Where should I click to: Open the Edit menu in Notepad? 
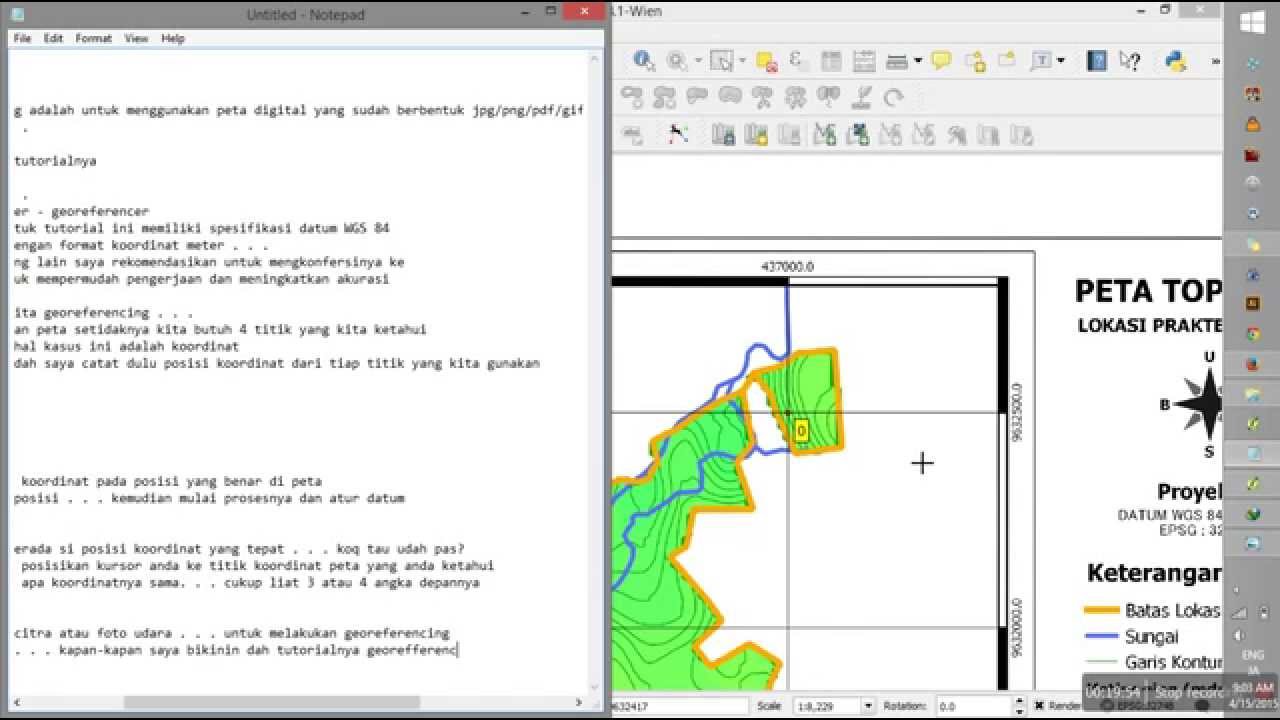53,38
